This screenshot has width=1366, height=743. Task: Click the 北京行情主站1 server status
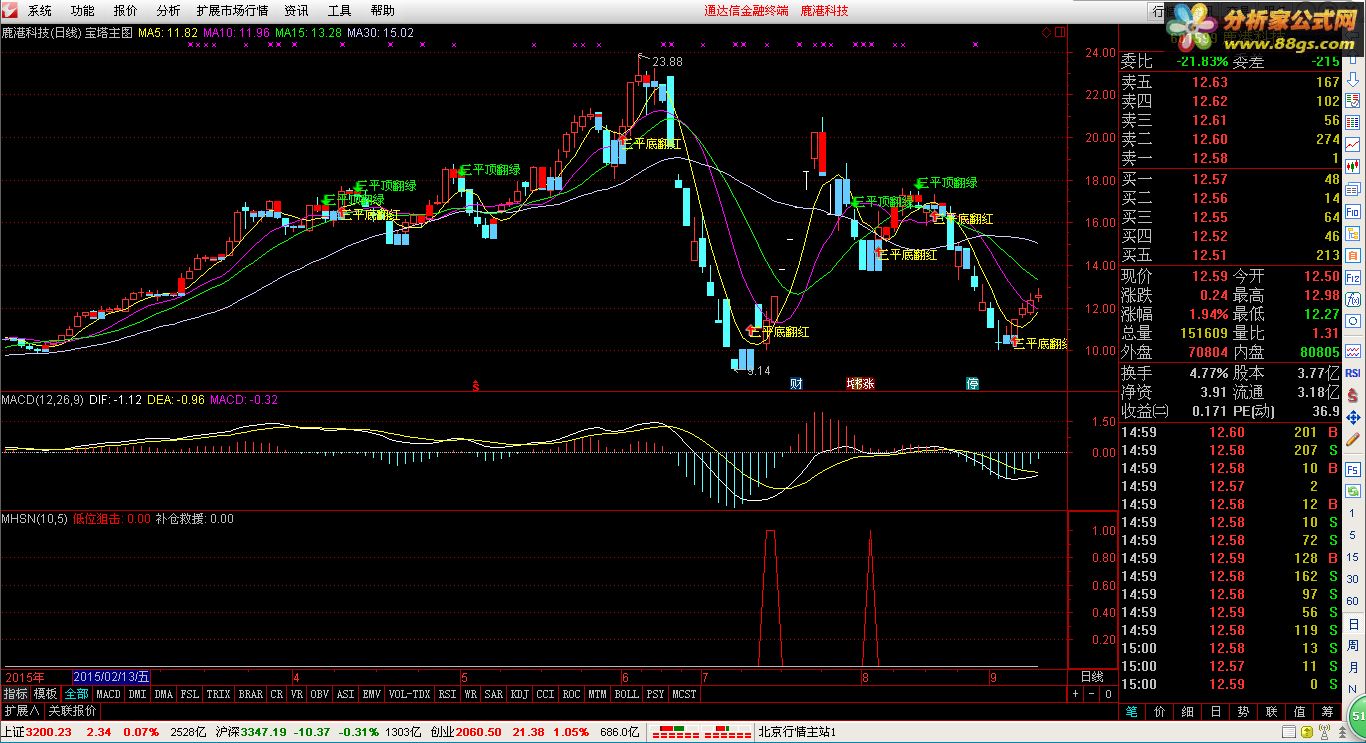point(797,733)
